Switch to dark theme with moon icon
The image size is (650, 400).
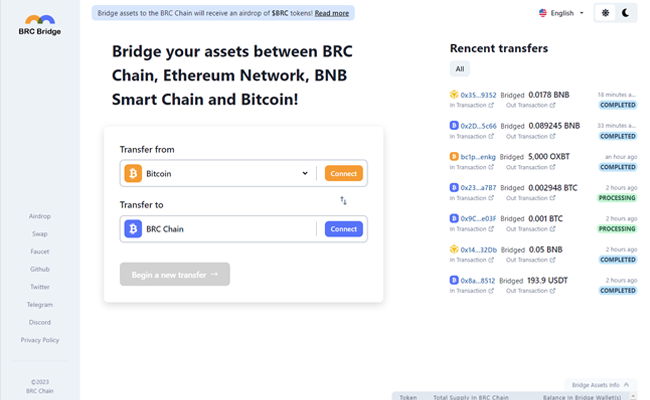pos(626,13)
